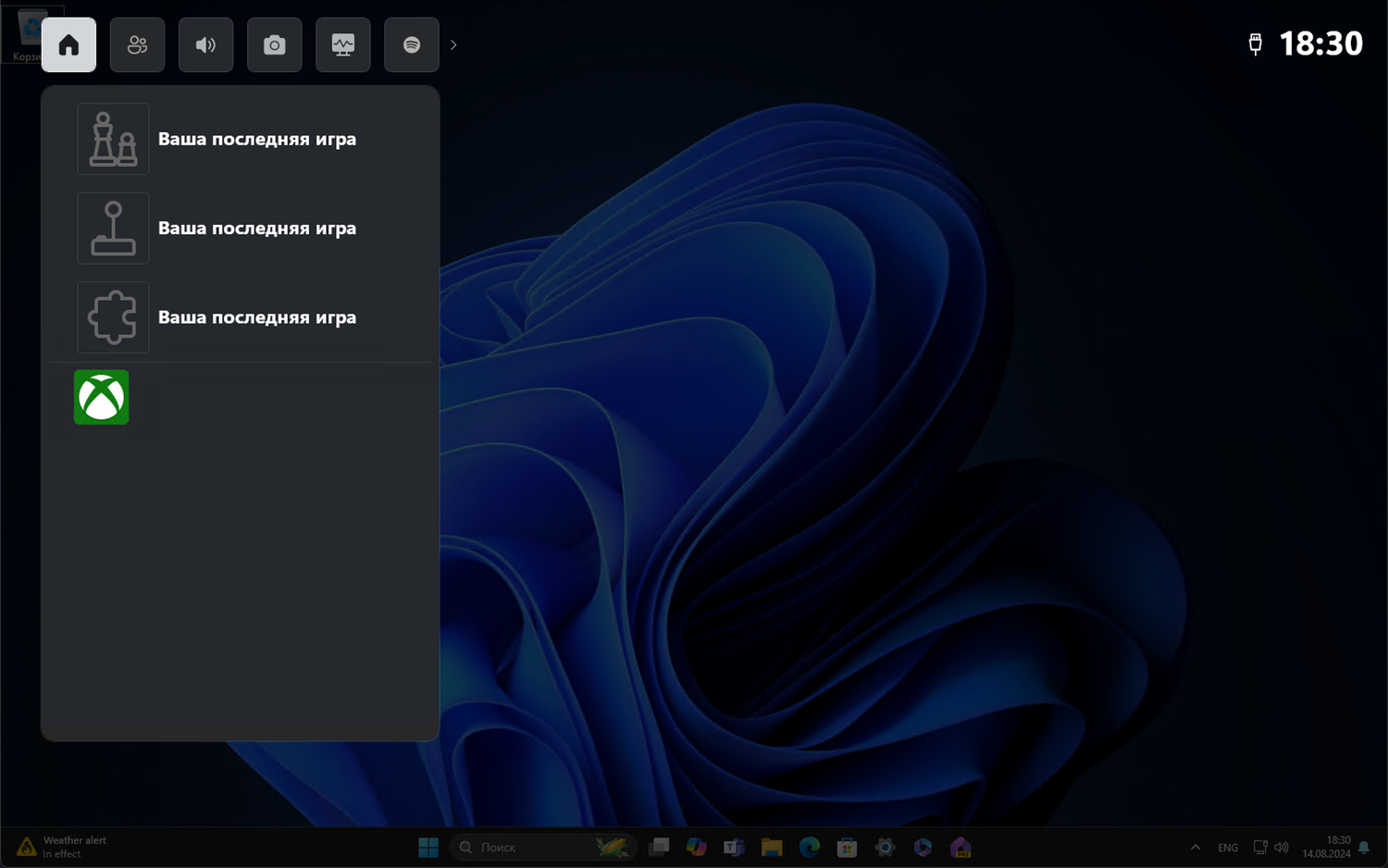
Task: Open the Windows Start menu
Action: [428, 847]
